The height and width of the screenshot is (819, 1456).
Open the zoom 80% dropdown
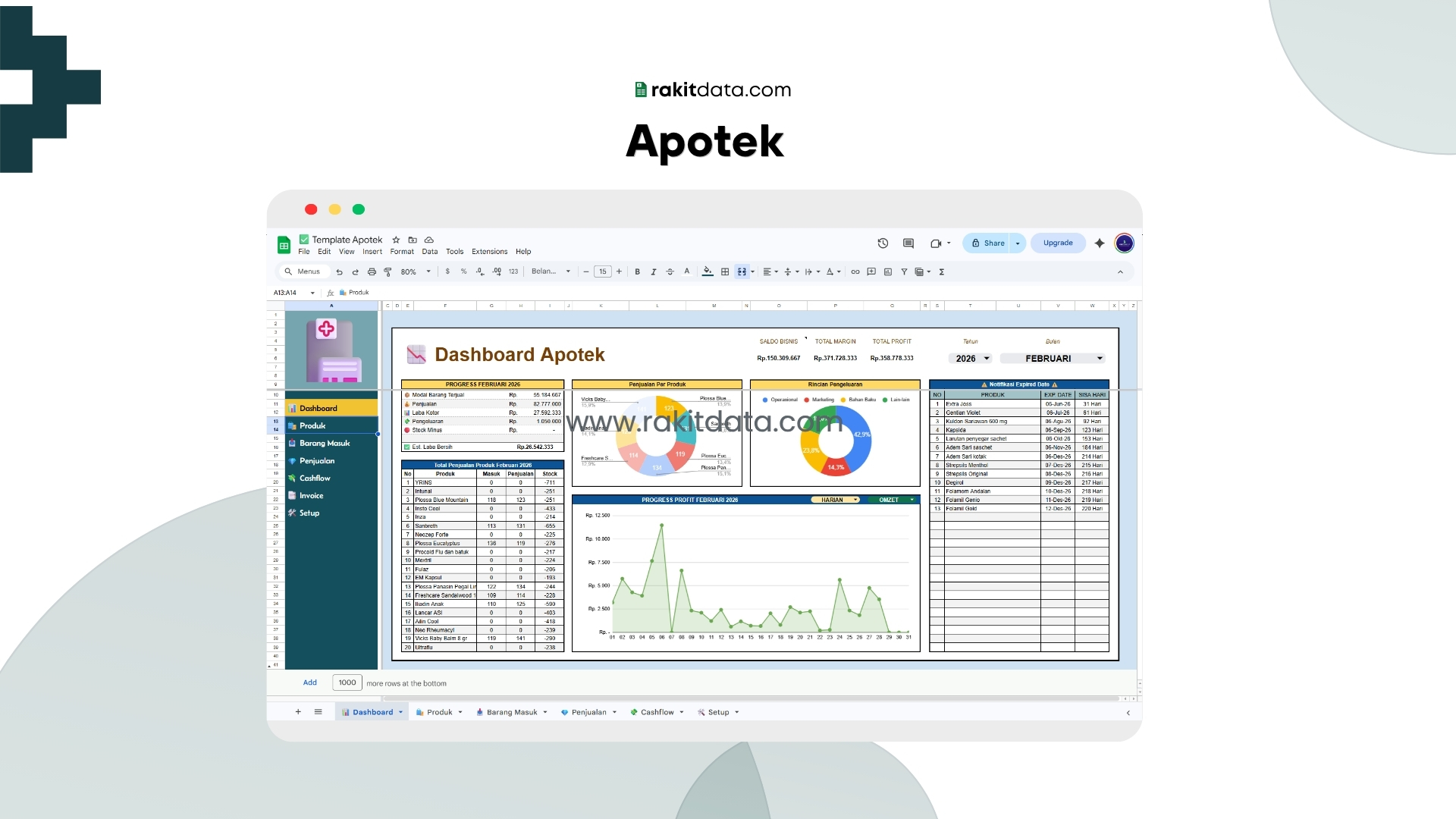(x=416, y=271)
